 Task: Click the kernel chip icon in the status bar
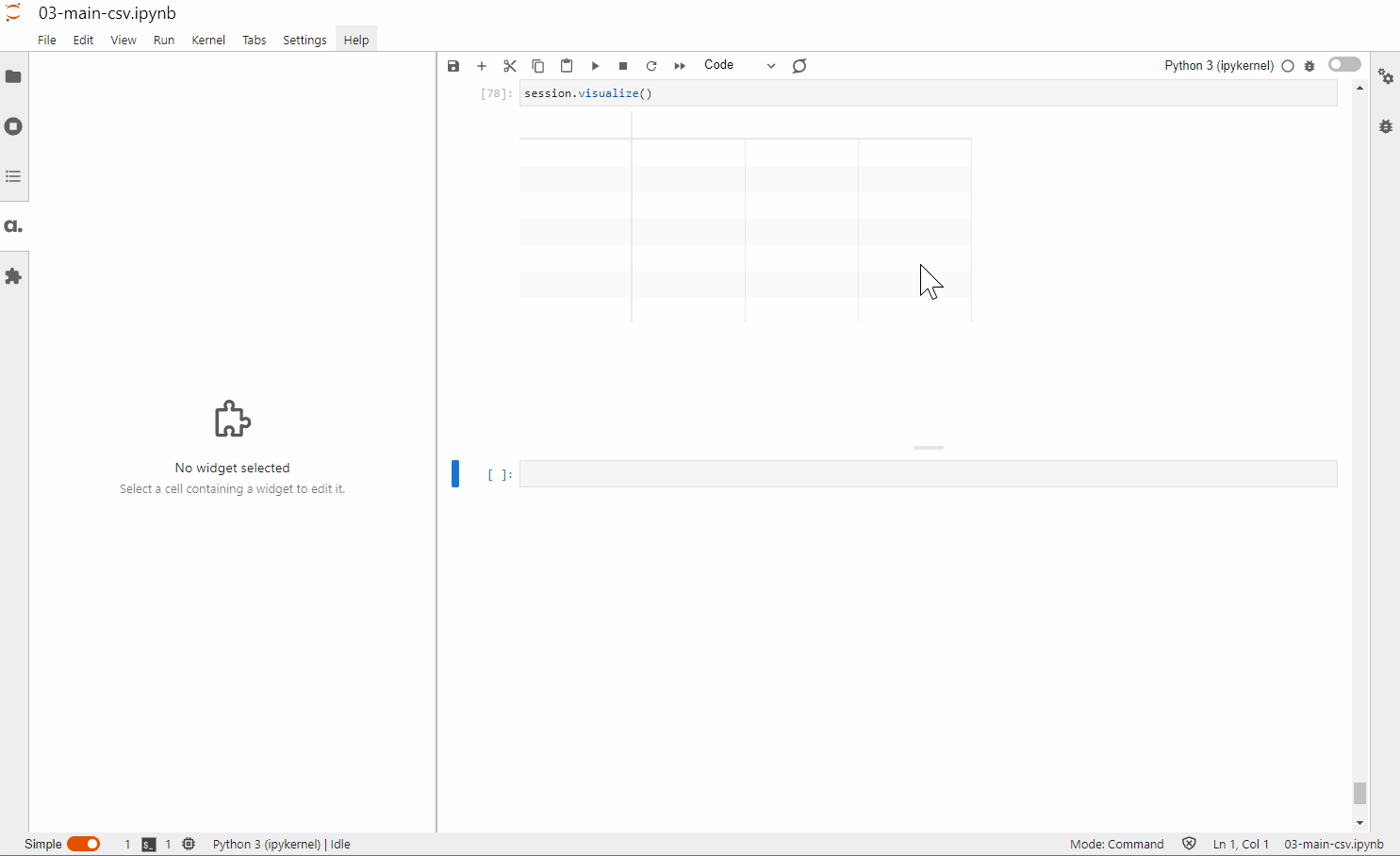[x=189, y=844]
